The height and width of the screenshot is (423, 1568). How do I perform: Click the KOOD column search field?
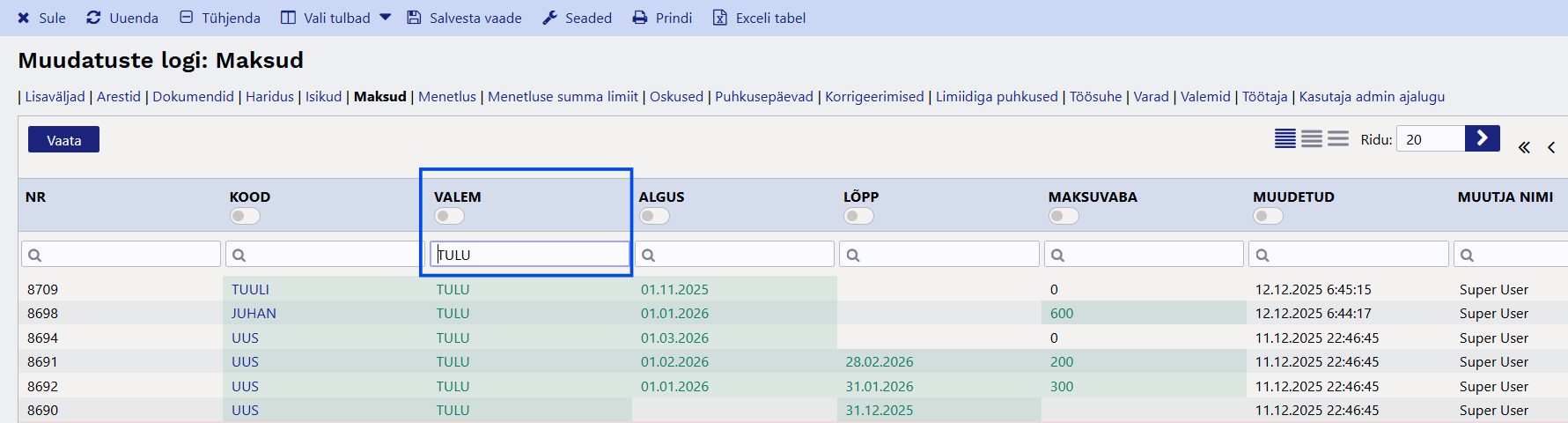(324, 255)
